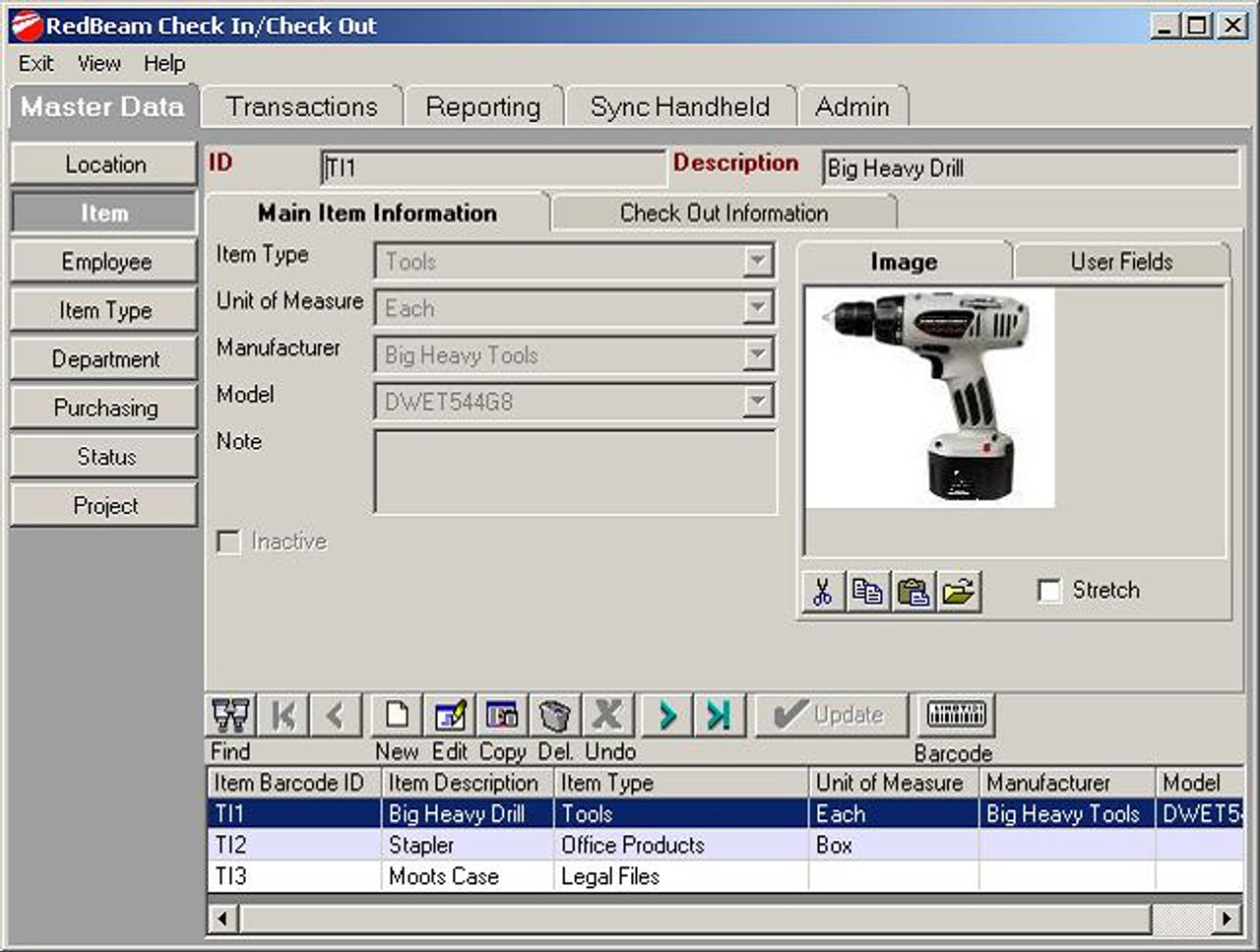The height and width of the screenshot is (952, 1260).
Task: Click the Item Description column header
Action: [x=468, y=784]
